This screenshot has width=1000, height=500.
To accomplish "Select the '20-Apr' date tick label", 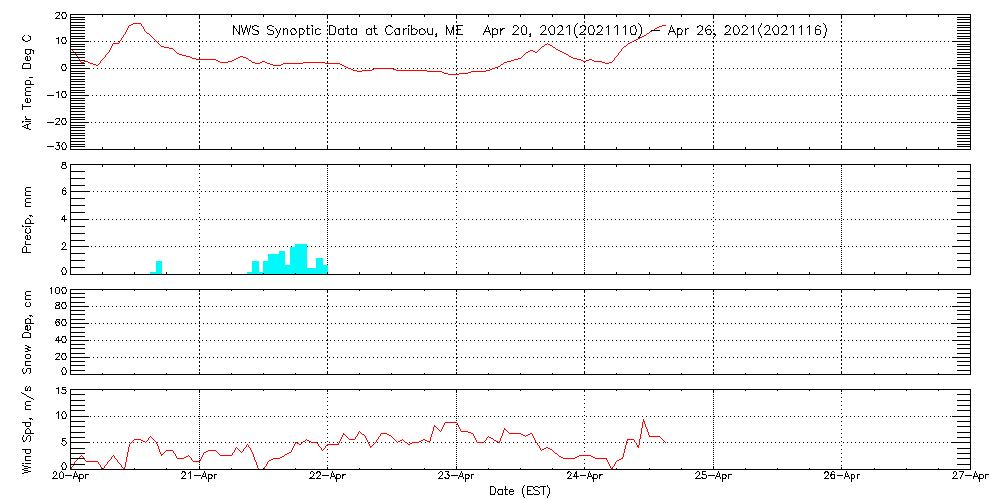I will (71, 475).
